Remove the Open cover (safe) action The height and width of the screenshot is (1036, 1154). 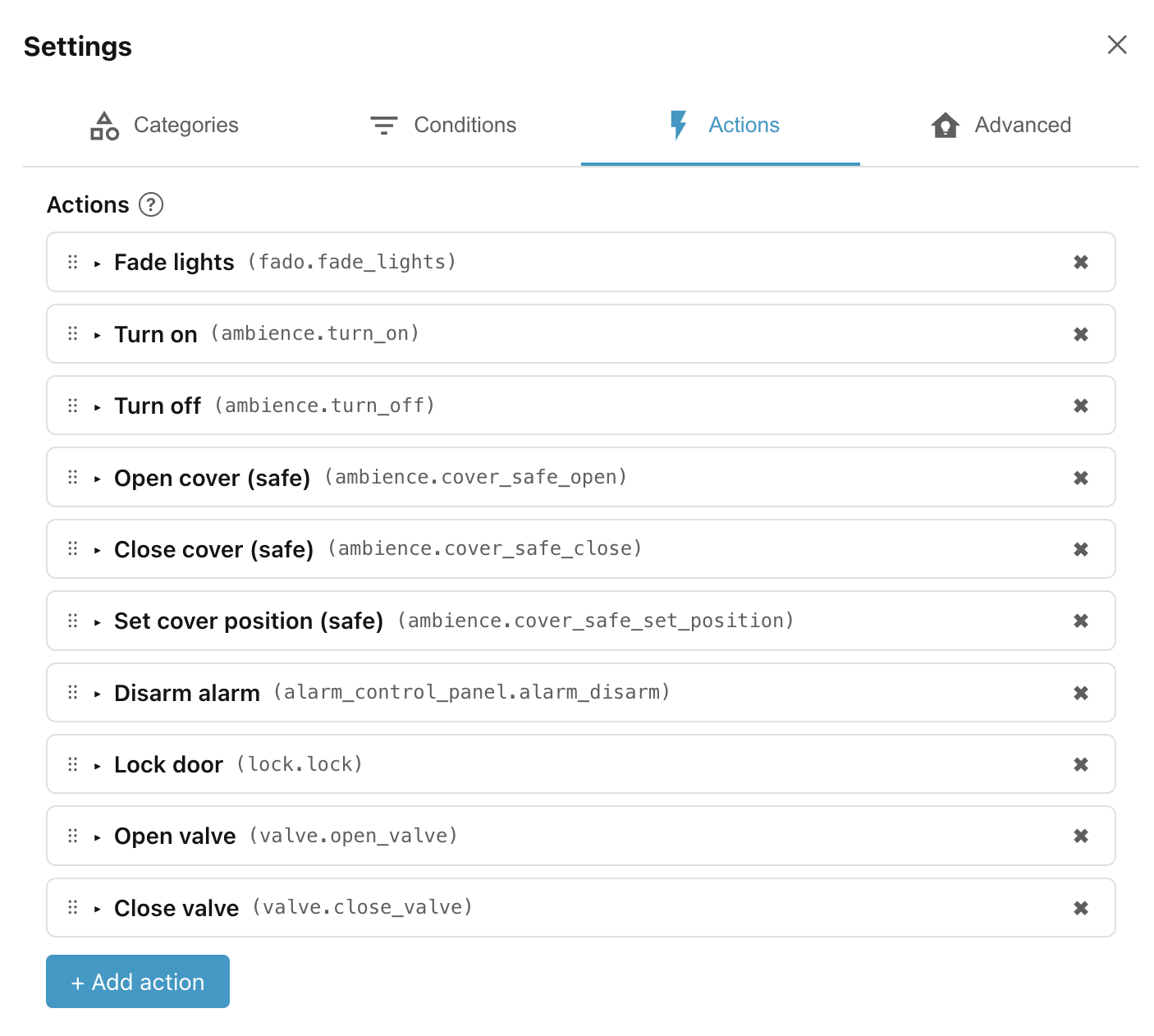click(1081, 478)
